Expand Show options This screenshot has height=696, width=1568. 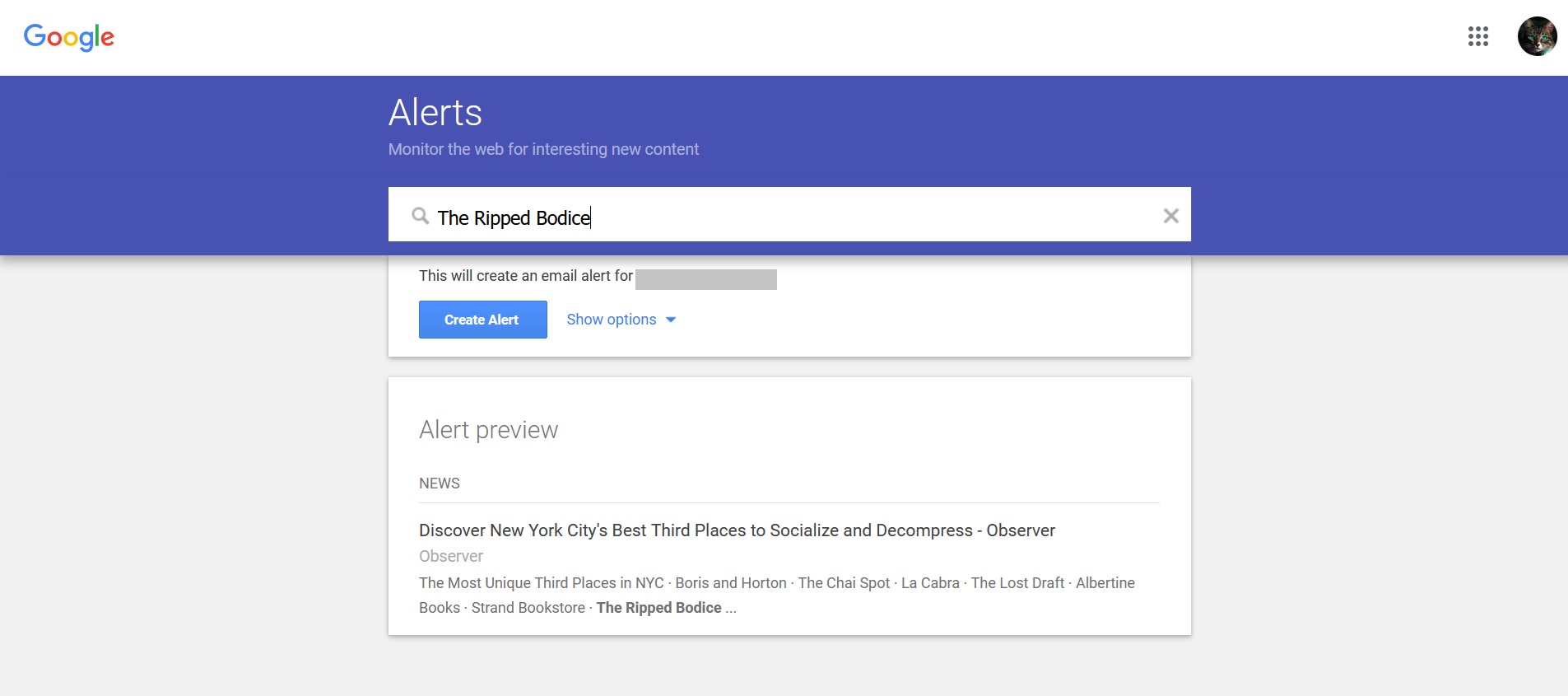click(621, 320)
